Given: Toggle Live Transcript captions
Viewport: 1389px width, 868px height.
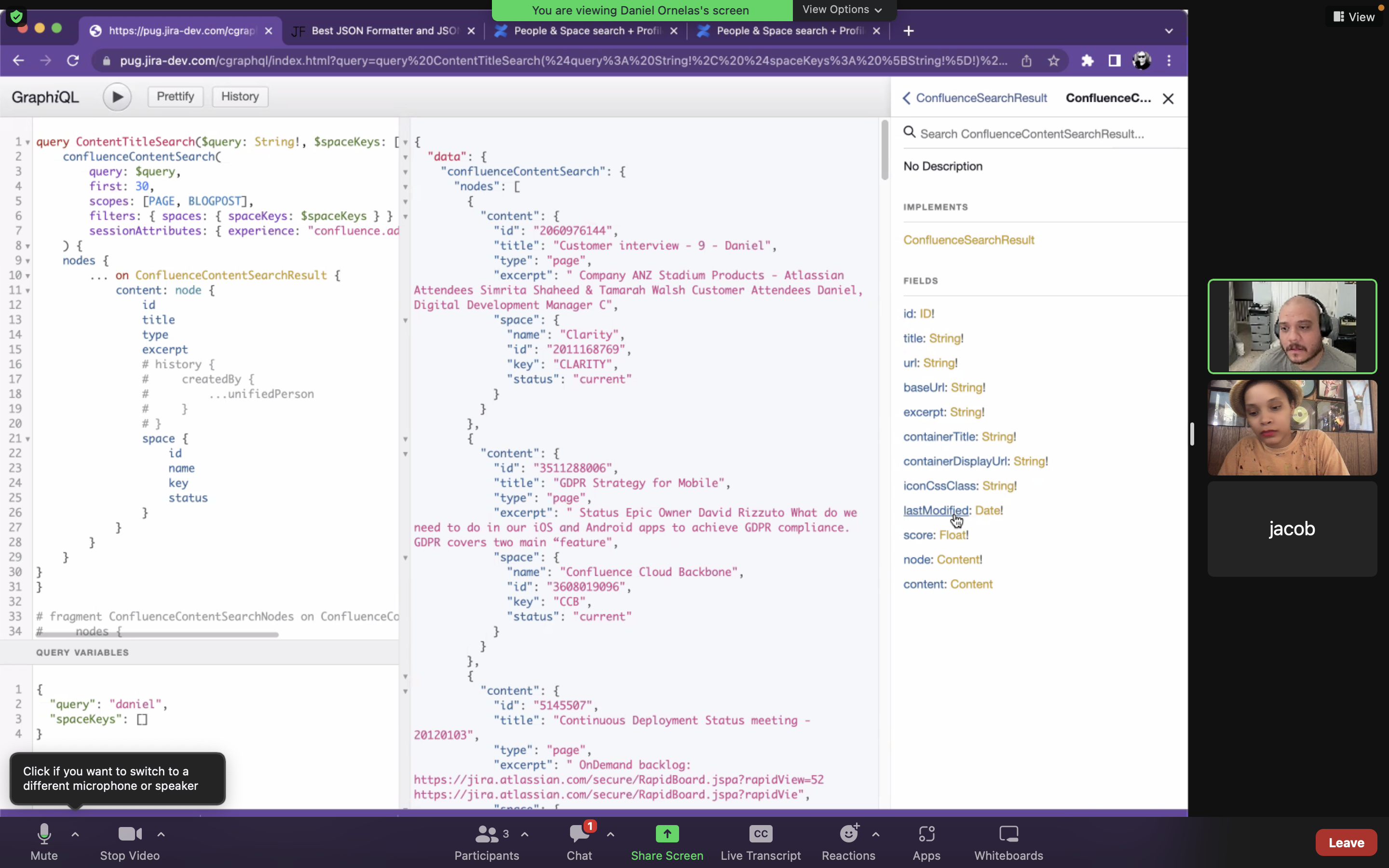Looking at the screenshot, I should pyautogui.click(x=761, y=842).
